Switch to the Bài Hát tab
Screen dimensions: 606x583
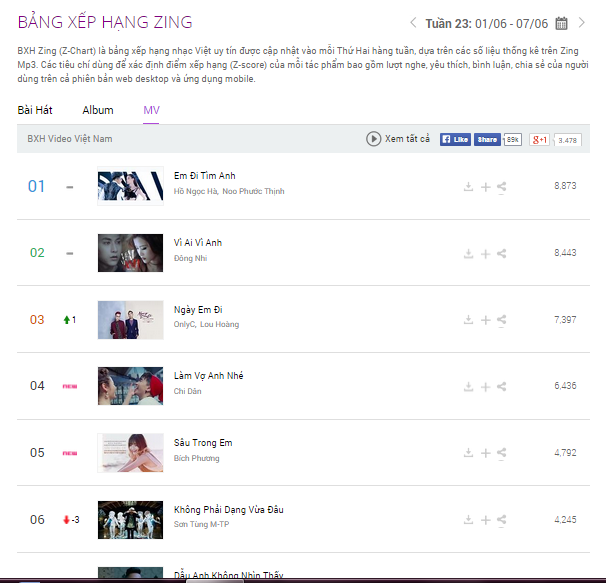pyautogui.click(x=35, y=110)
